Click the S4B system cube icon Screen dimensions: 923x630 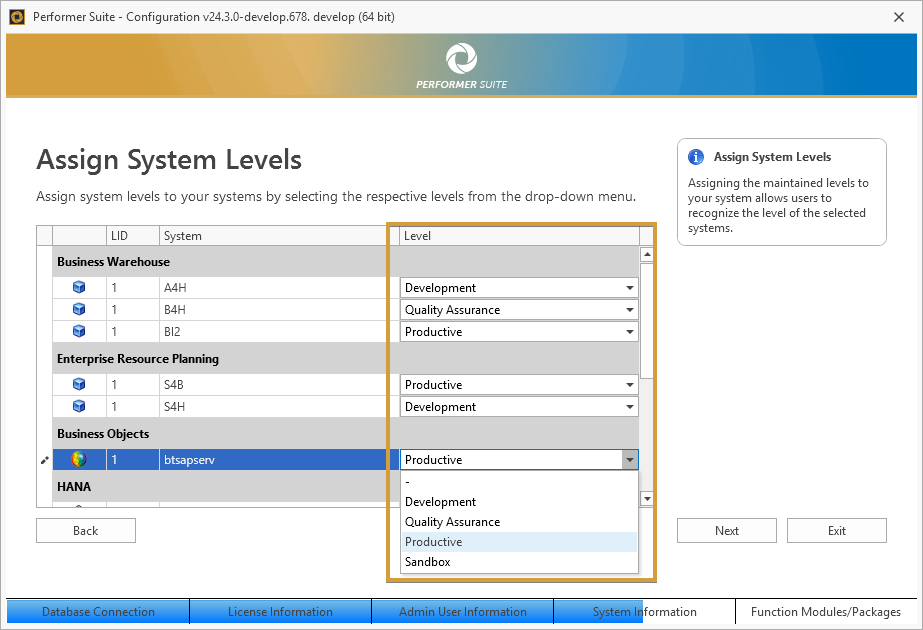click(x=79, y=385)
